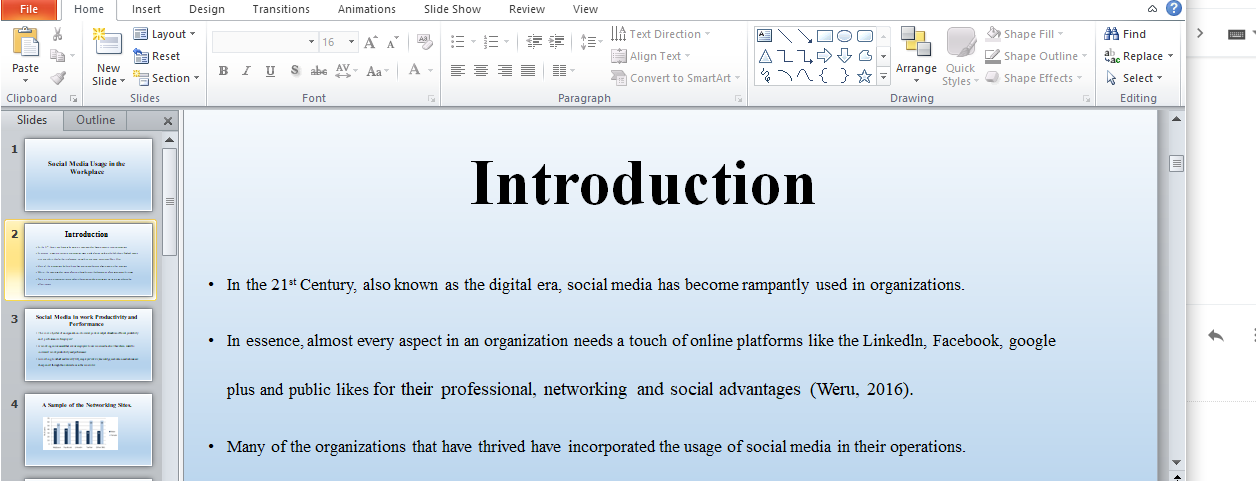Image resolution: width=1256 pixels, height=481 pixels.
Task: Open the Select menu
Action: pos(1135,78)
